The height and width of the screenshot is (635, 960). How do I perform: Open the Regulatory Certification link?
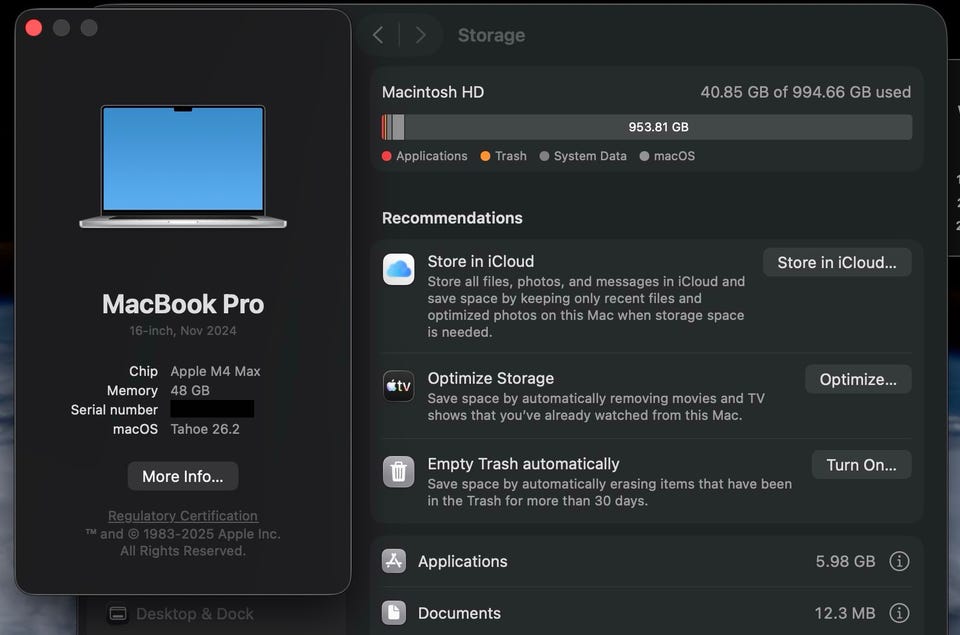click(x=182, y=516)
